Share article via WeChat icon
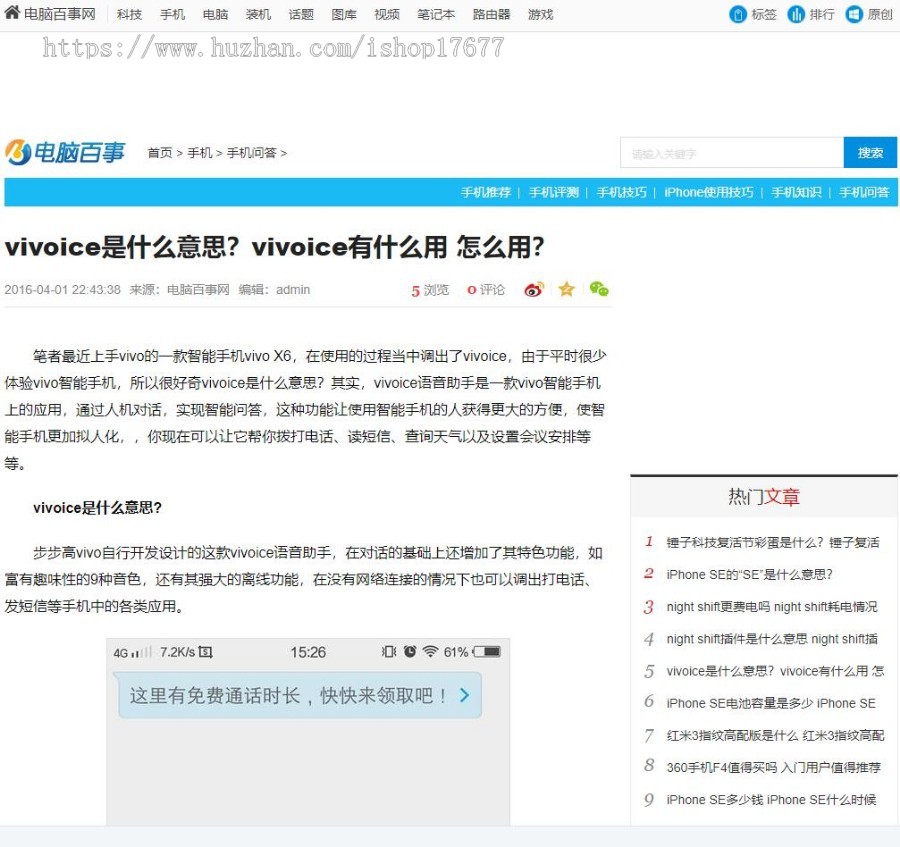 599,289
